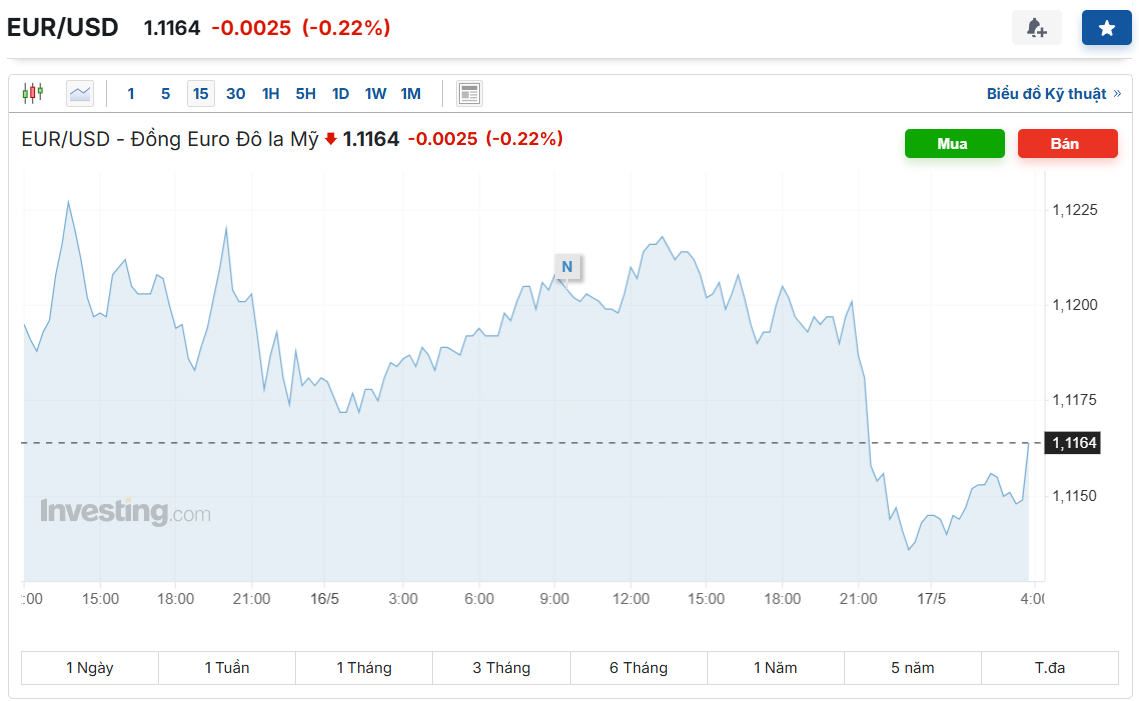Set chart interval to 1D
This screenshot has width=1139, height=701.
click(340, 94)
